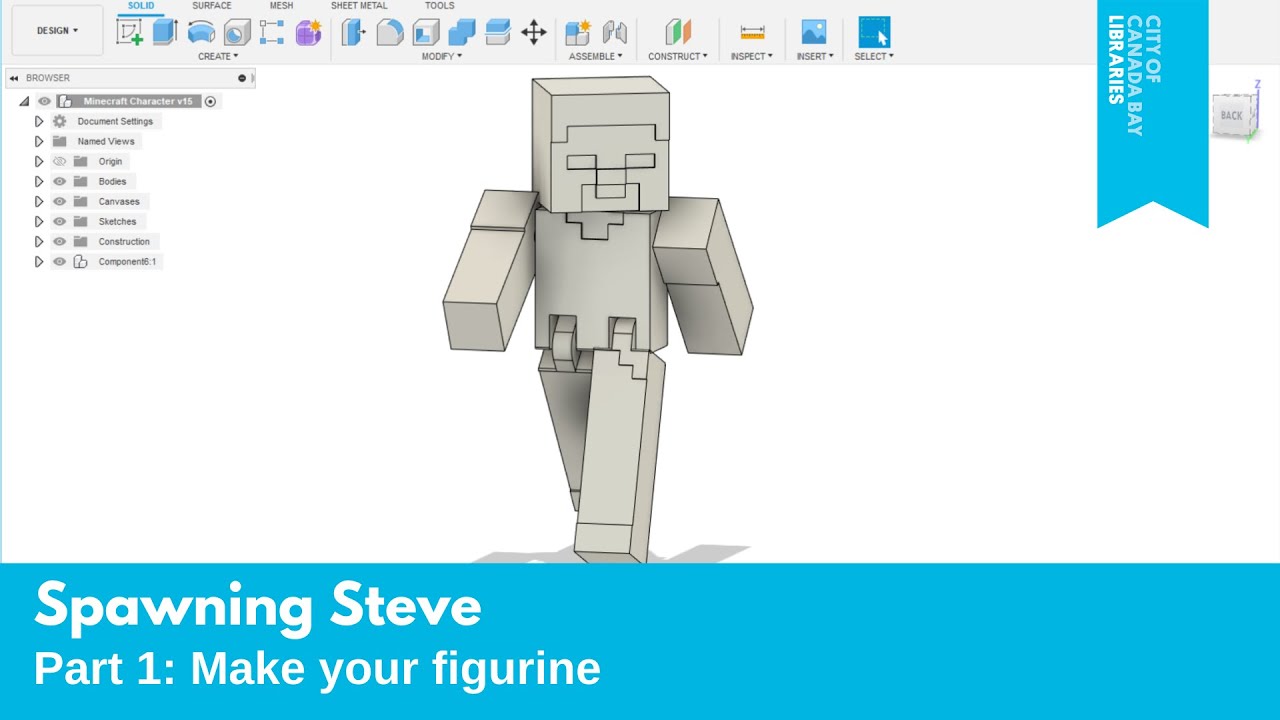The image size is (1280, 720).
Task: Select the Offset Plane construct tool
Action: click(x=678, y=32)
